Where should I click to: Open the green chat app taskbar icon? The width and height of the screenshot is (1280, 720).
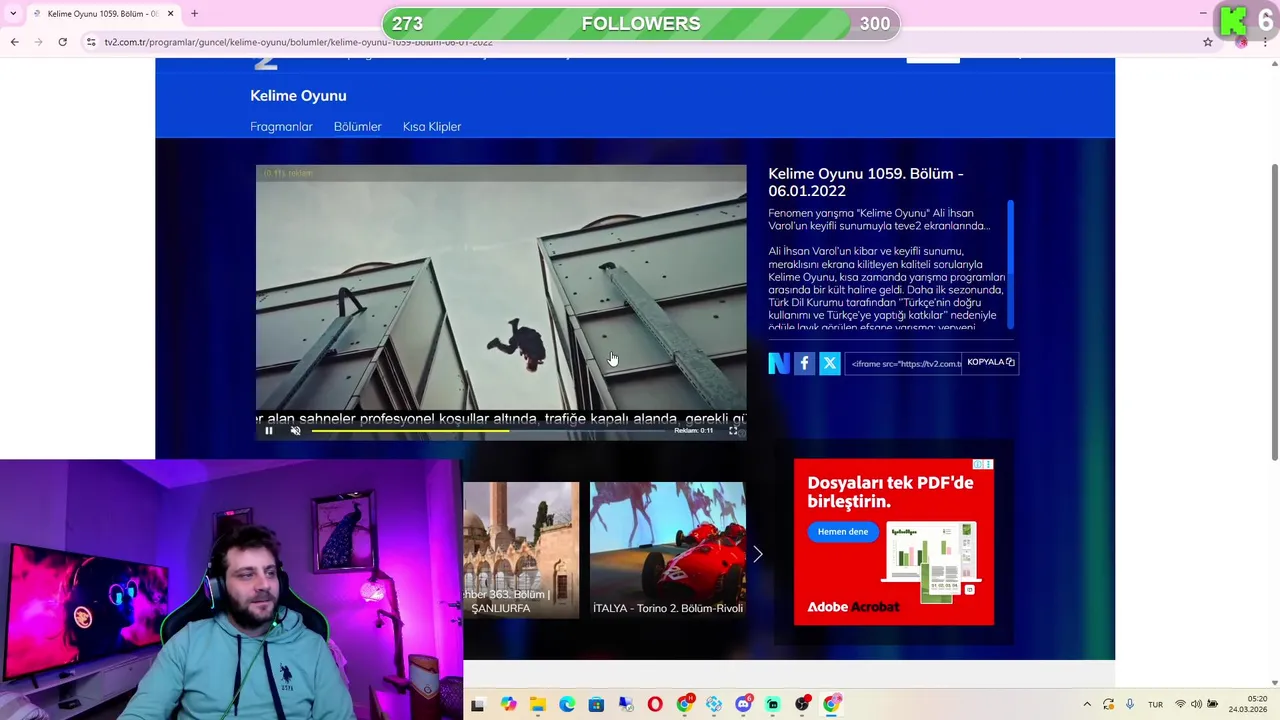pyautogui.click(x=773, y=704)
